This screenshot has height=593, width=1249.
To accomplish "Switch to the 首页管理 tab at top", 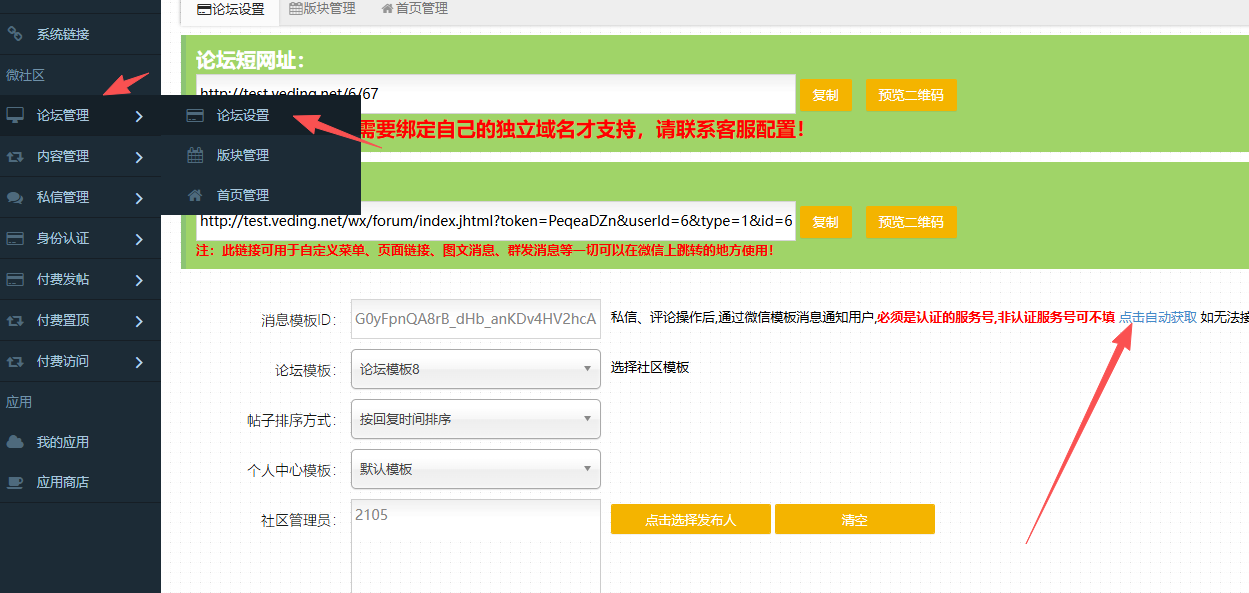I will [x=414, y=9].
